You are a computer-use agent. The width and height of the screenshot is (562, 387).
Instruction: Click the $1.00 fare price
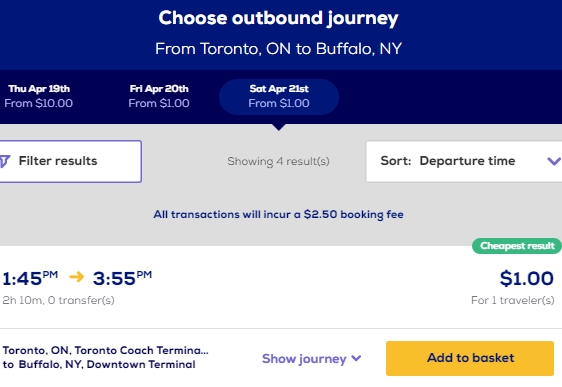click(x=527, y=278)
